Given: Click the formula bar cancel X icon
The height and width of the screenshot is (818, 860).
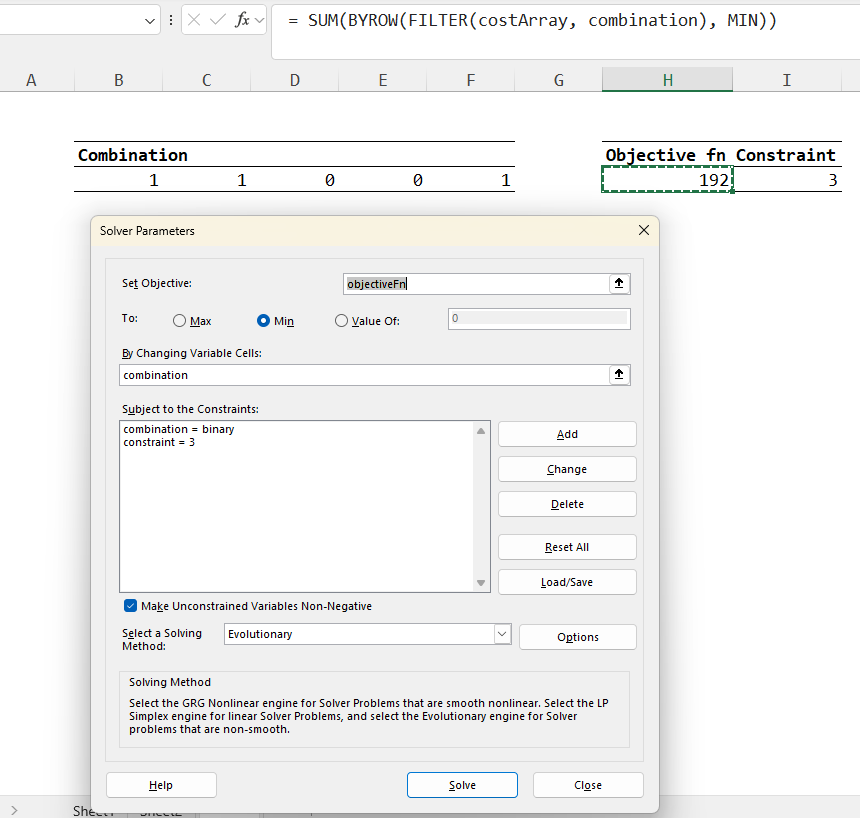Looking at the screenshot, I should [194, 20].
